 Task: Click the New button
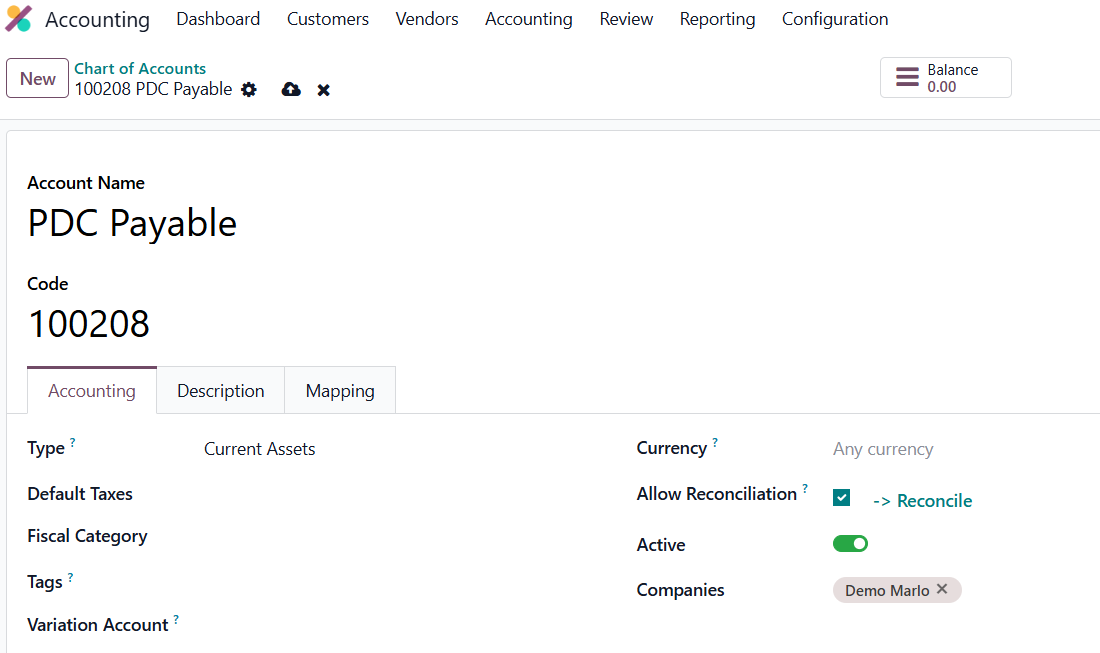tap(38, 78)
